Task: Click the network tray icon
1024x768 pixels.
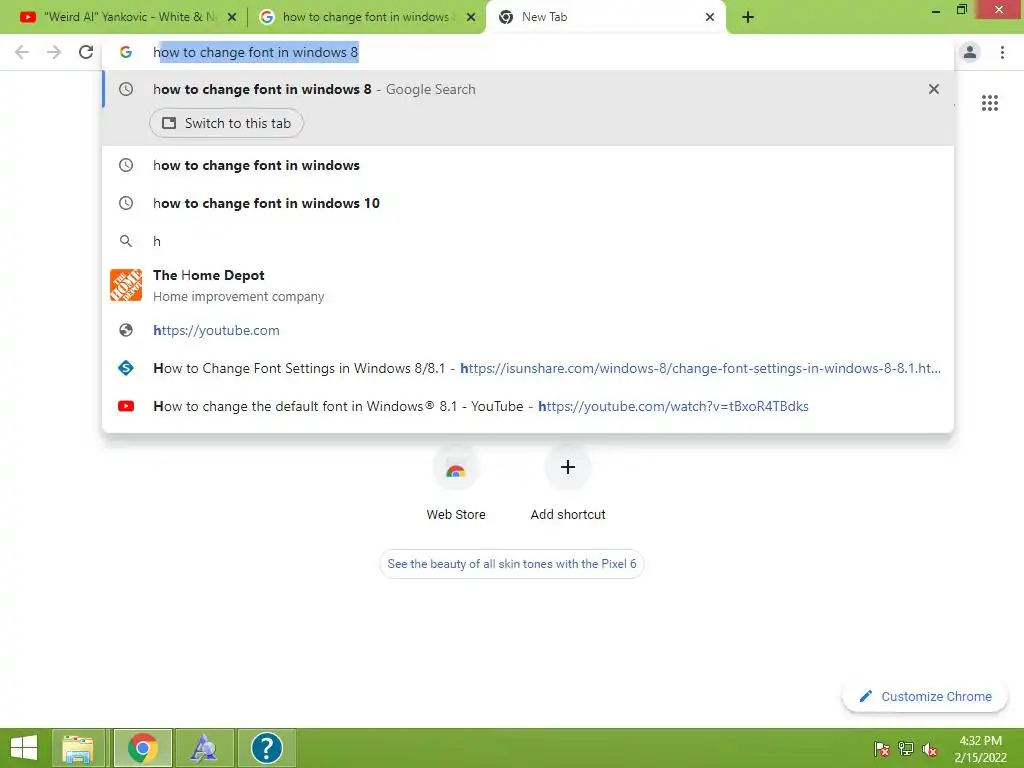Action: (906, 749)
